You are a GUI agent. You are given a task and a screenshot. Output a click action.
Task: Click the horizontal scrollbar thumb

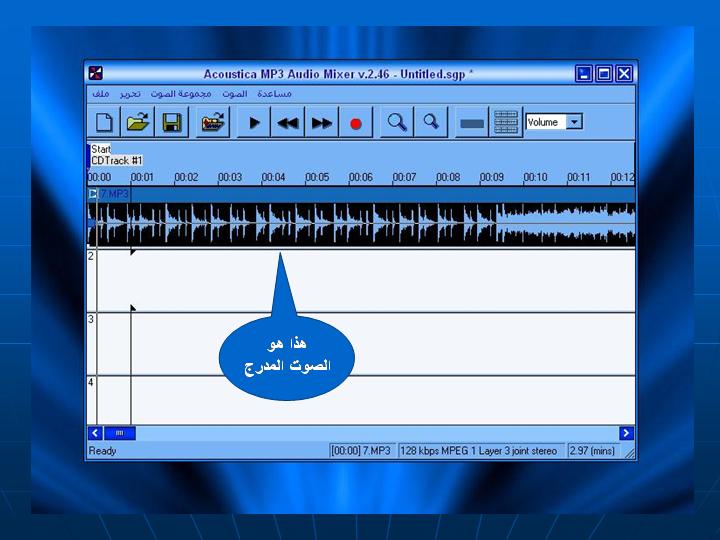click(x=120, y=433)
